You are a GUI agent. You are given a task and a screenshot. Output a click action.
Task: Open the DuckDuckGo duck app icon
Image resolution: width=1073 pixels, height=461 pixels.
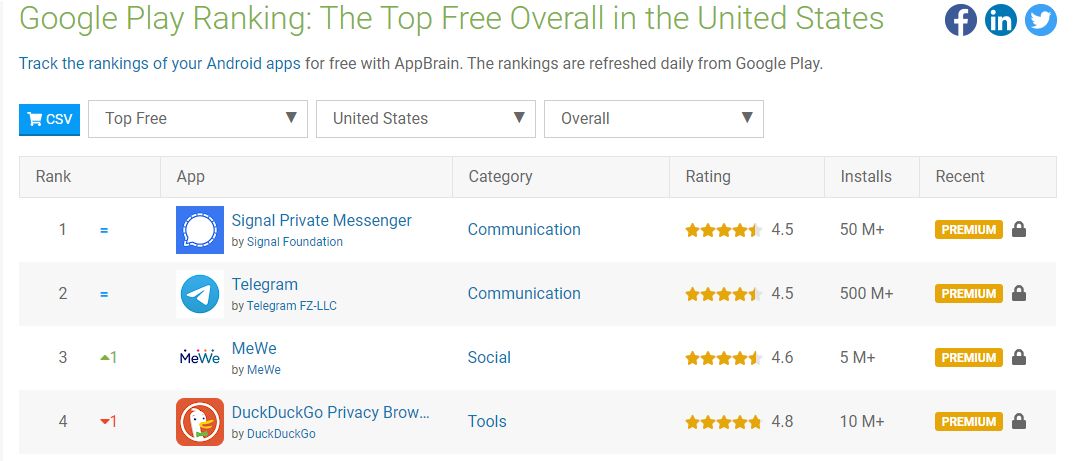(200, 422)
